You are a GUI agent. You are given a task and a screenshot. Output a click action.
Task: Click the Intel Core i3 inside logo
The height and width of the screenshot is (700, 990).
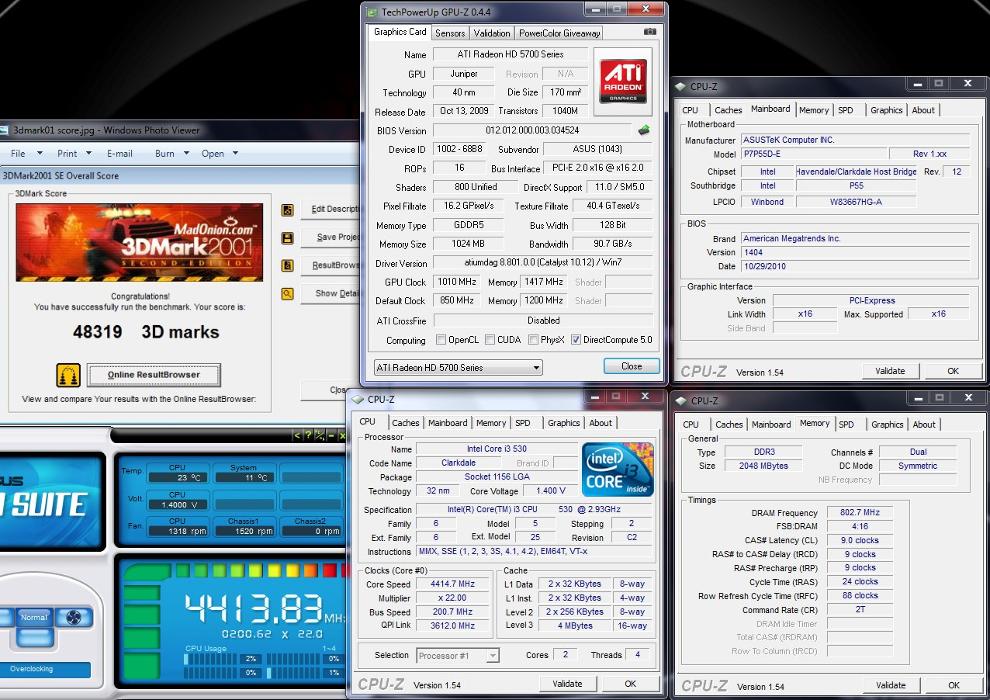click(617, 469)
